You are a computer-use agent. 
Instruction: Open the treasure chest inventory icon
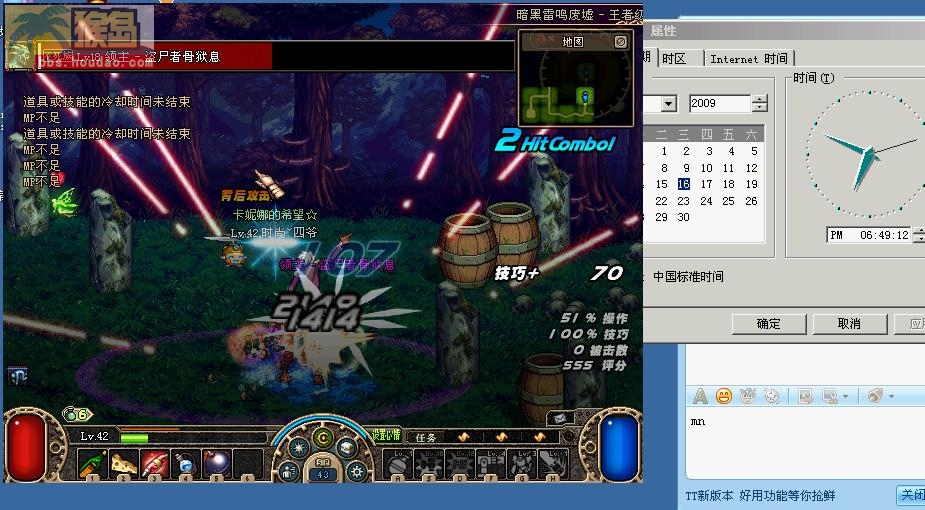coord(347,449)
